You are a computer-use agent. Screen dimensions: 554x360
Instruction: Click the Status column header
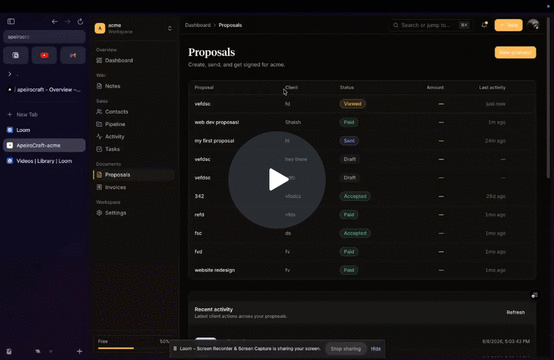(347, 87)
